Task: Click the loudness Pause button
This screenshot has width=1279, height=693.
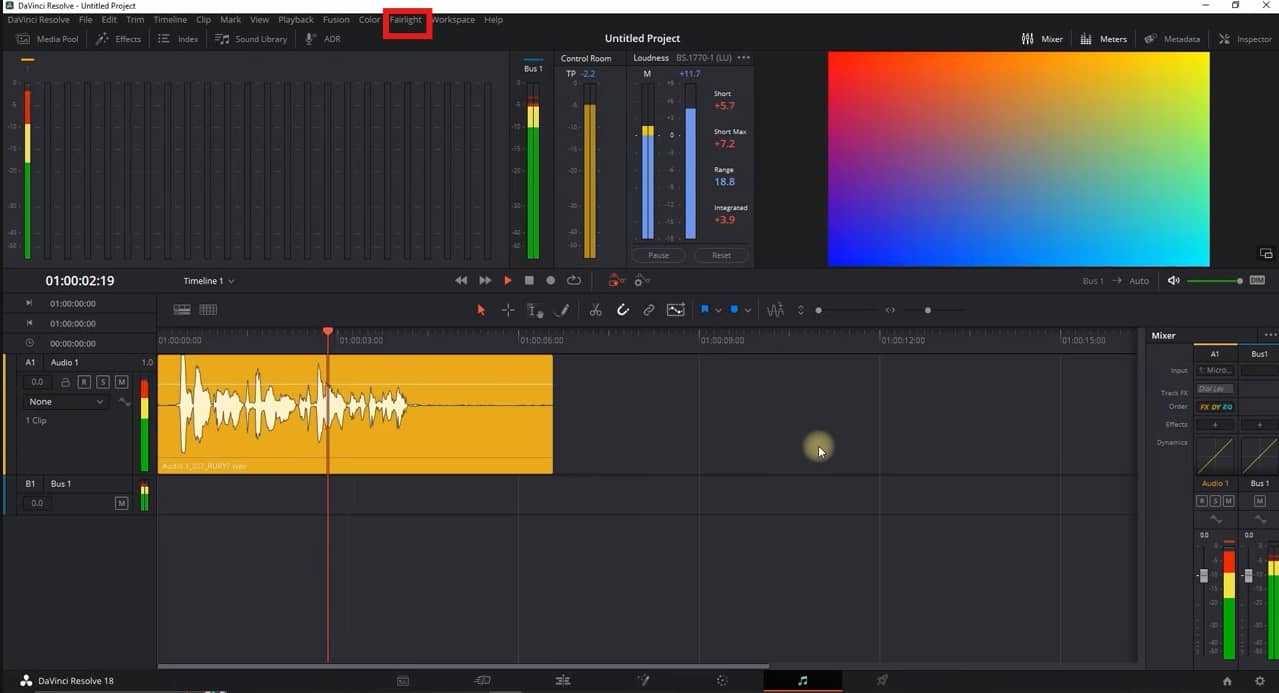Action: [x=658, y=255]
